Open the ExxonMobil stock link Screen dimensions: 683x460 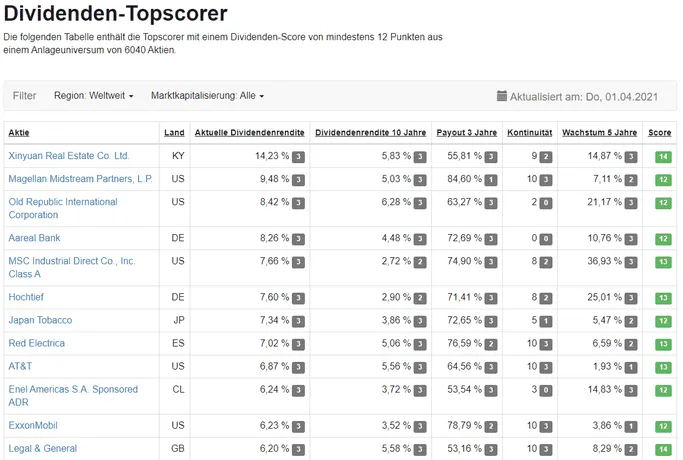coord(33,425)
